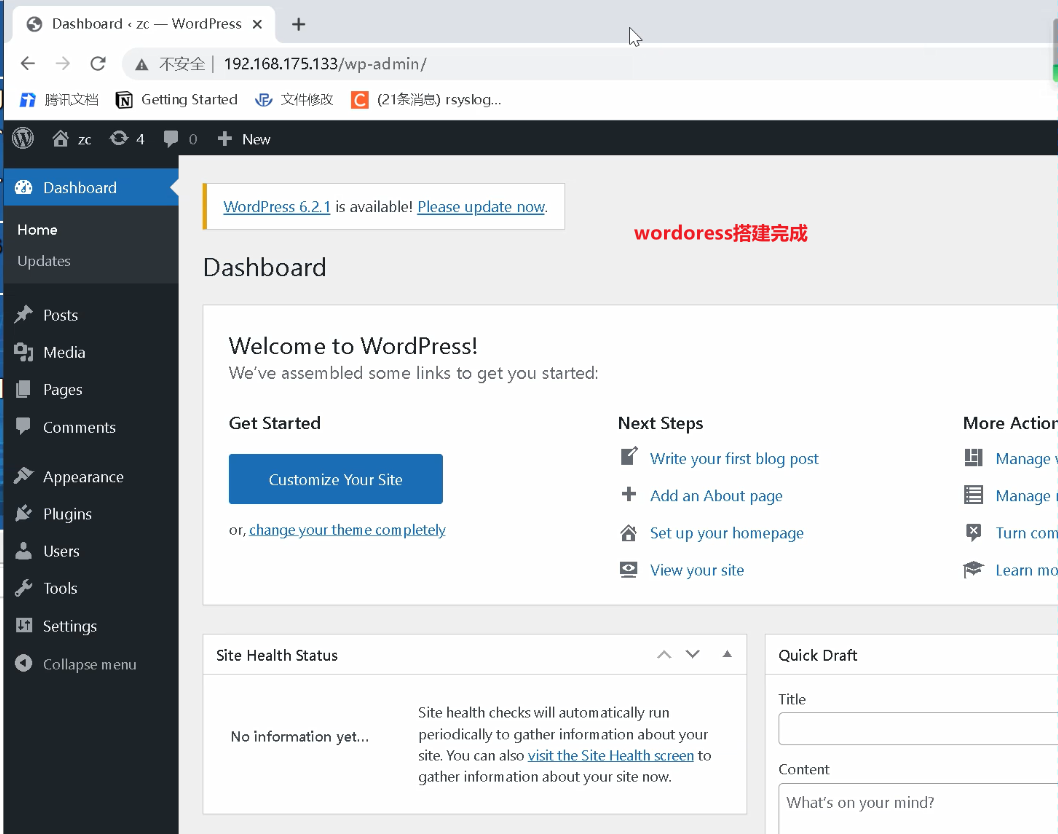Image resolution: width=1058 pixels, height=834 pixels.
Task: Open the Getting Started bookmark
Action: click(x=177, y=100)
